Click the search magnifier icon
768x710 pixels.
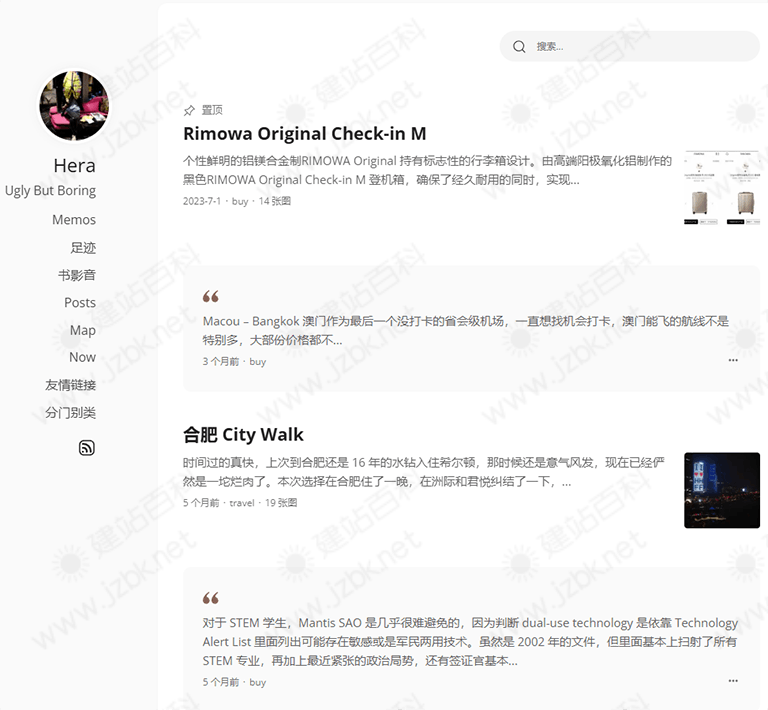point(519,47)
